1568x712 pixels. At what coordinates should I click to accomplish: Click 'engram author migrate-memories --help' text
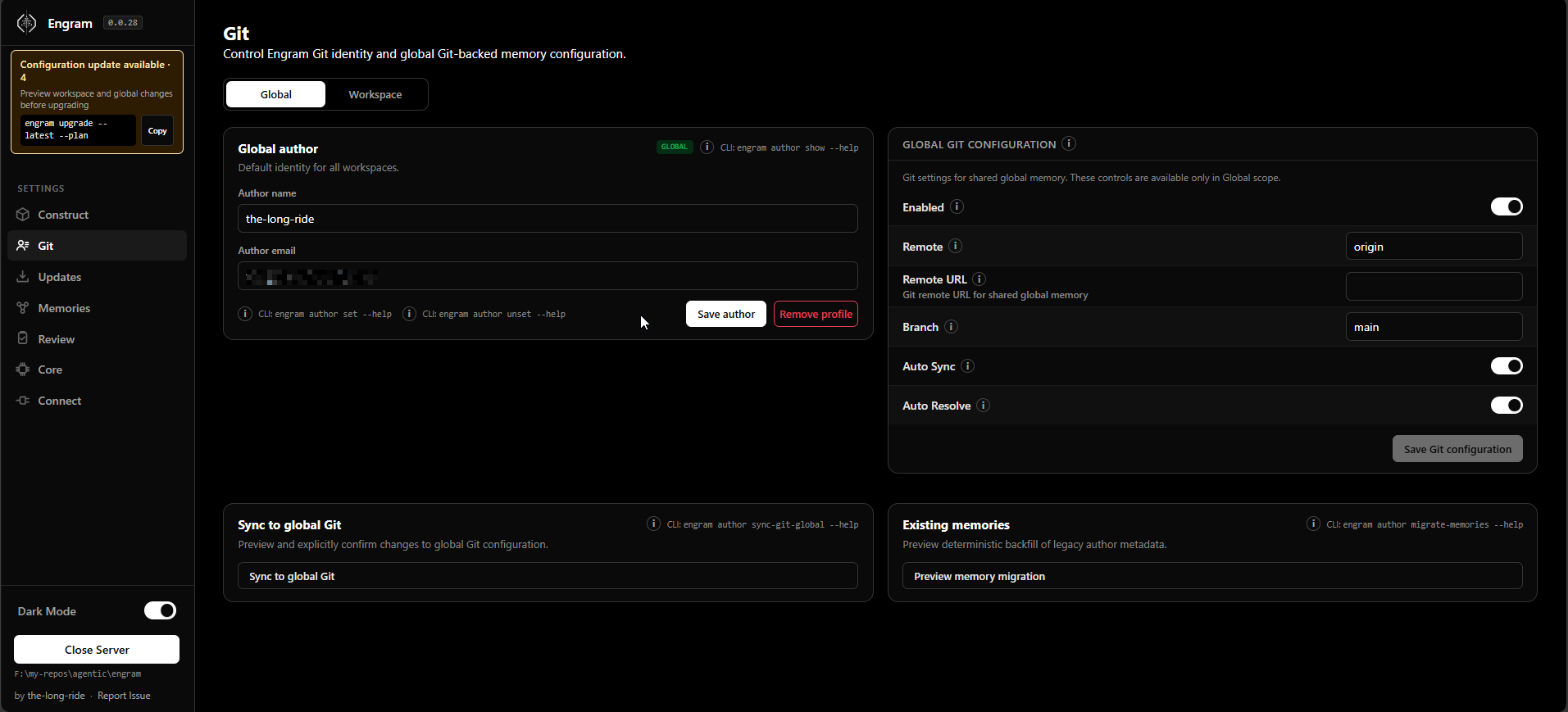pos(1433,524)
